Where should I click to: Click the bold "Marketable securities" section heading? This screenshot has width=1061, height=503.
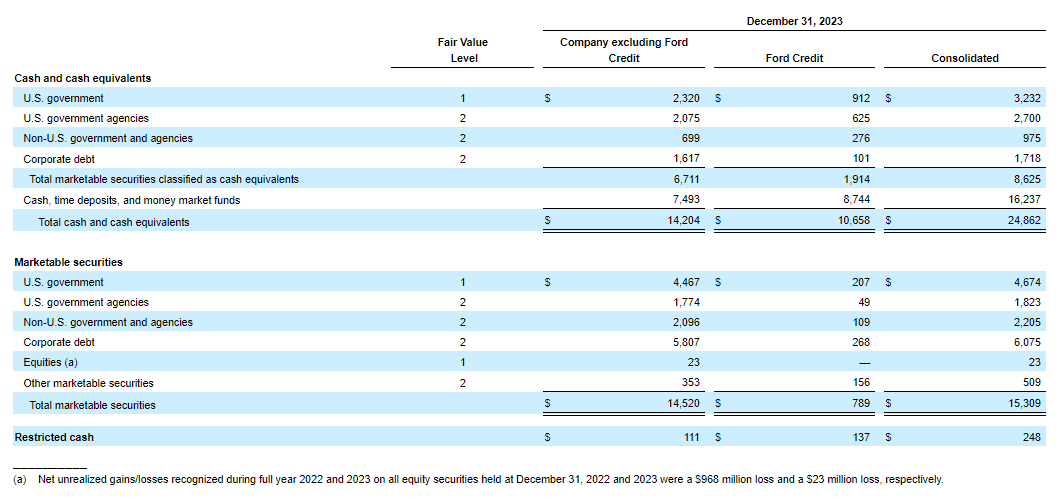point(68,262)
